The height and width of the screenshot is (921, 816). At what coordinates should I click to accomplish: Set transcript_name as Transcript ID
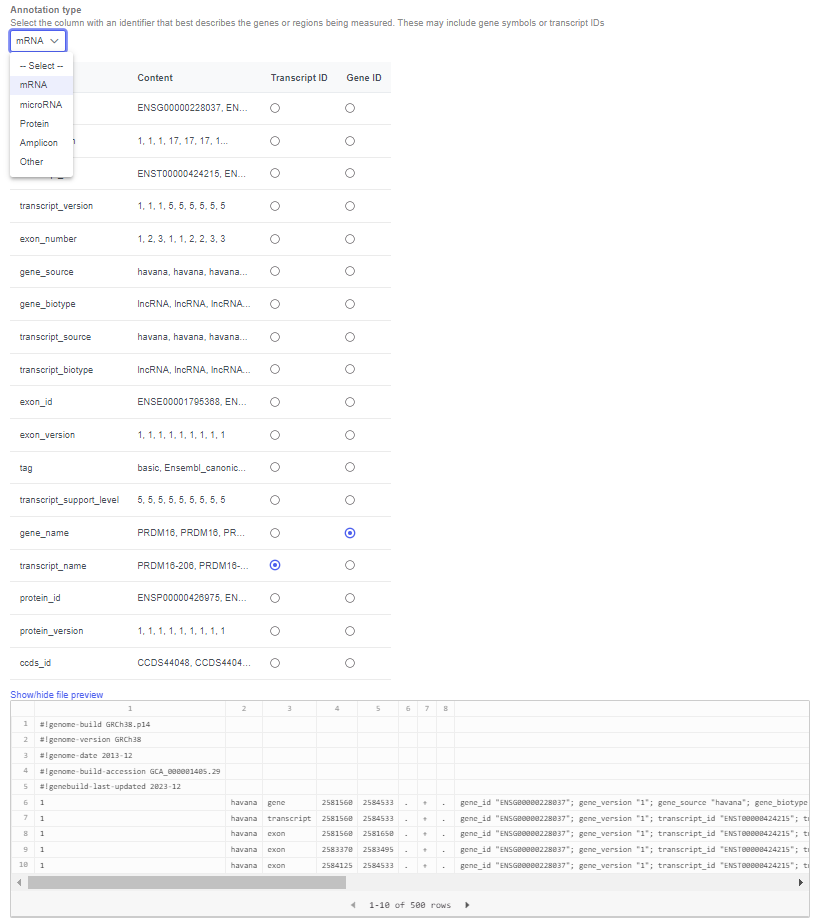275,565
